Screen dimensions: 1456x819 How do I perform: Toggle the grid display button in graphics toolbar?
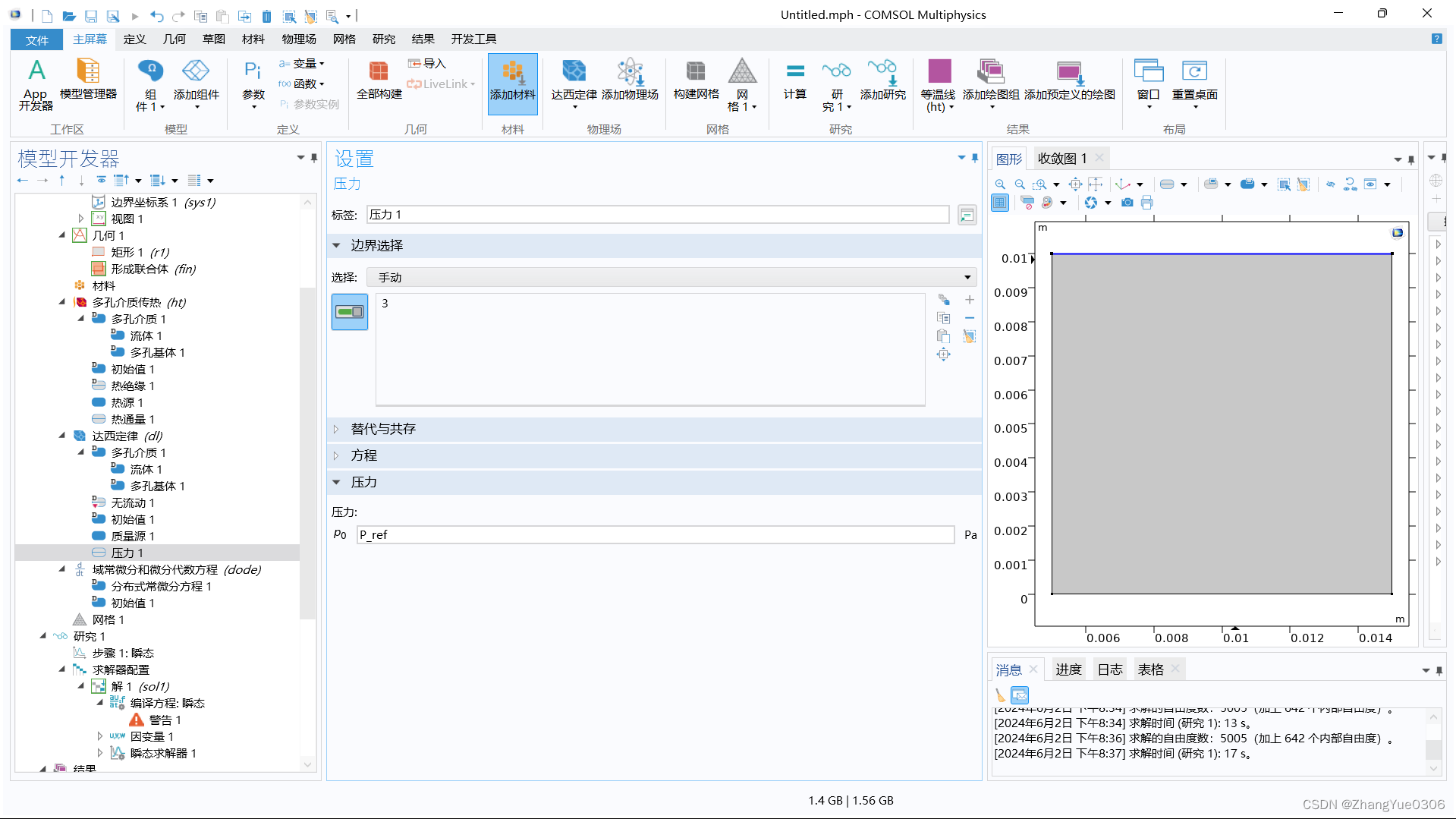pos(1000,203)
